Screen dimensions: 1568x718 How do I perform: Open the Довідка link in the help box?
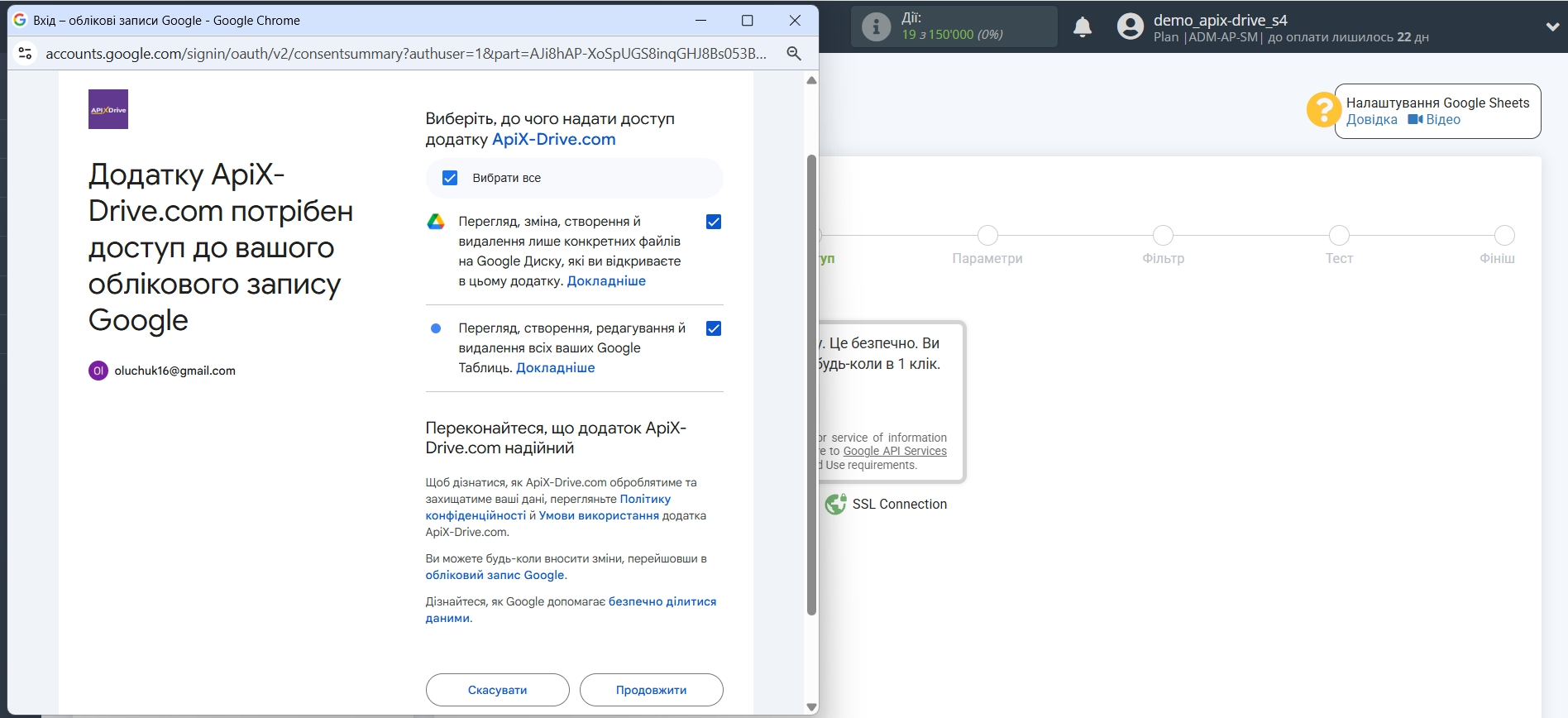(1372, 119)
